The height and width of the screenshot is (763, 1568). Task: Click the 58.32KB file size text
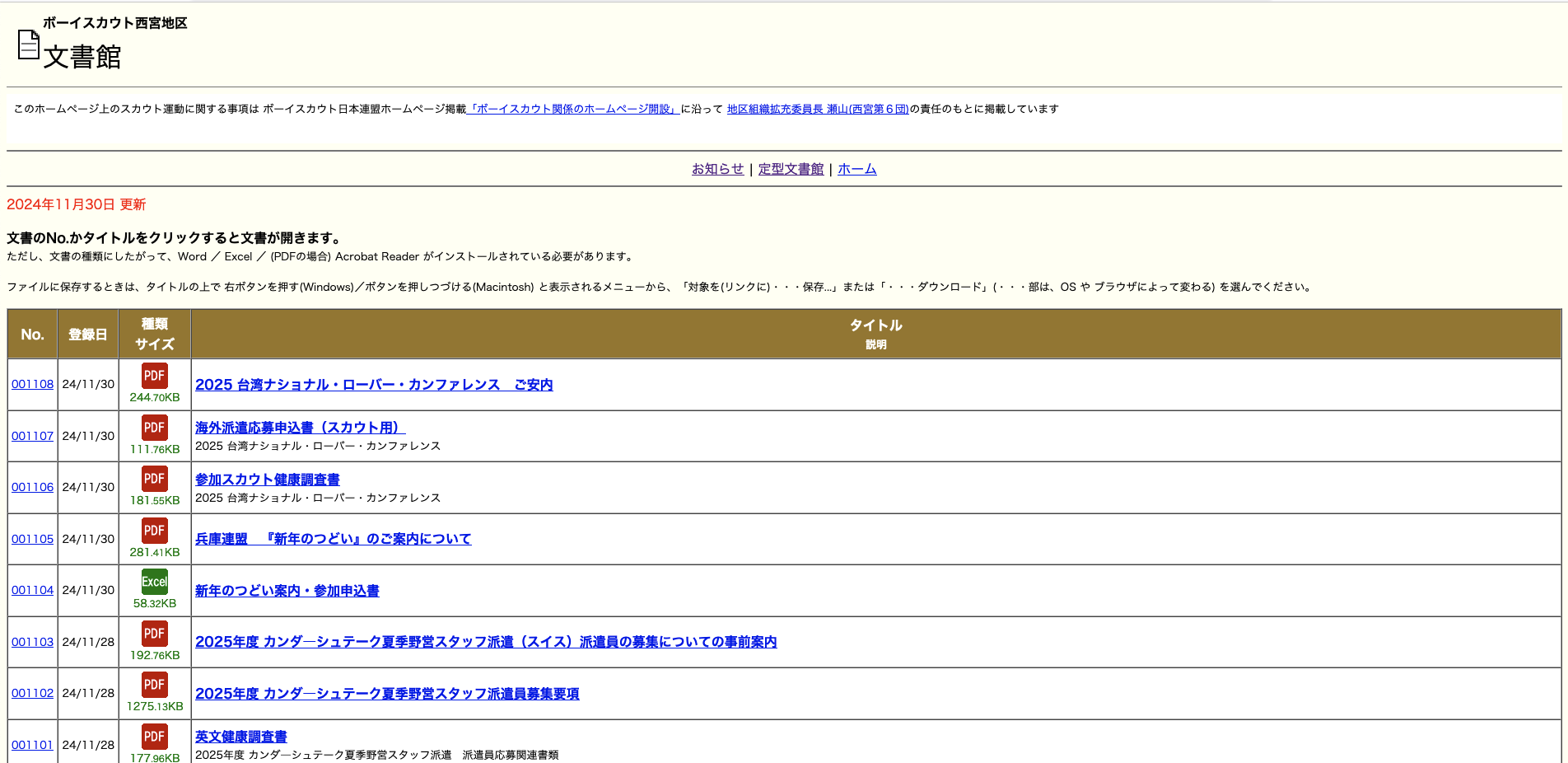(x=155, y=603)
